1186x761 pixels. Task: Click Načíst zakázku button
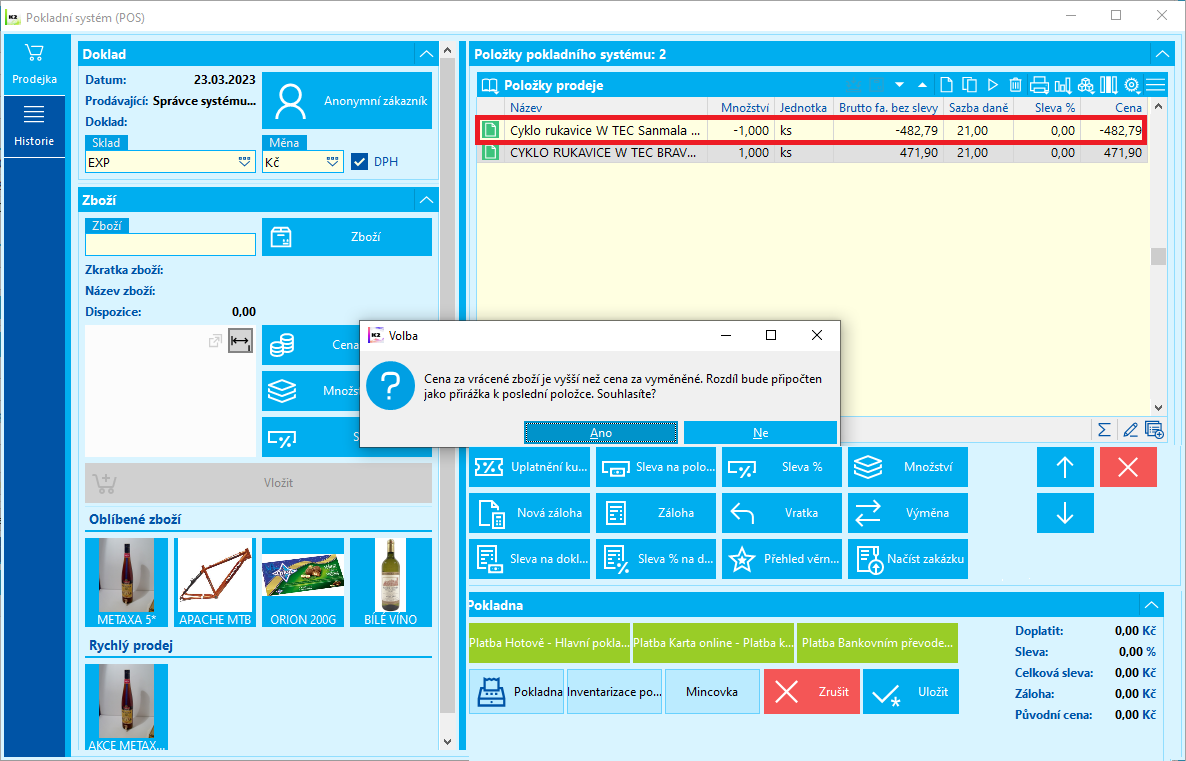point(908,559)
